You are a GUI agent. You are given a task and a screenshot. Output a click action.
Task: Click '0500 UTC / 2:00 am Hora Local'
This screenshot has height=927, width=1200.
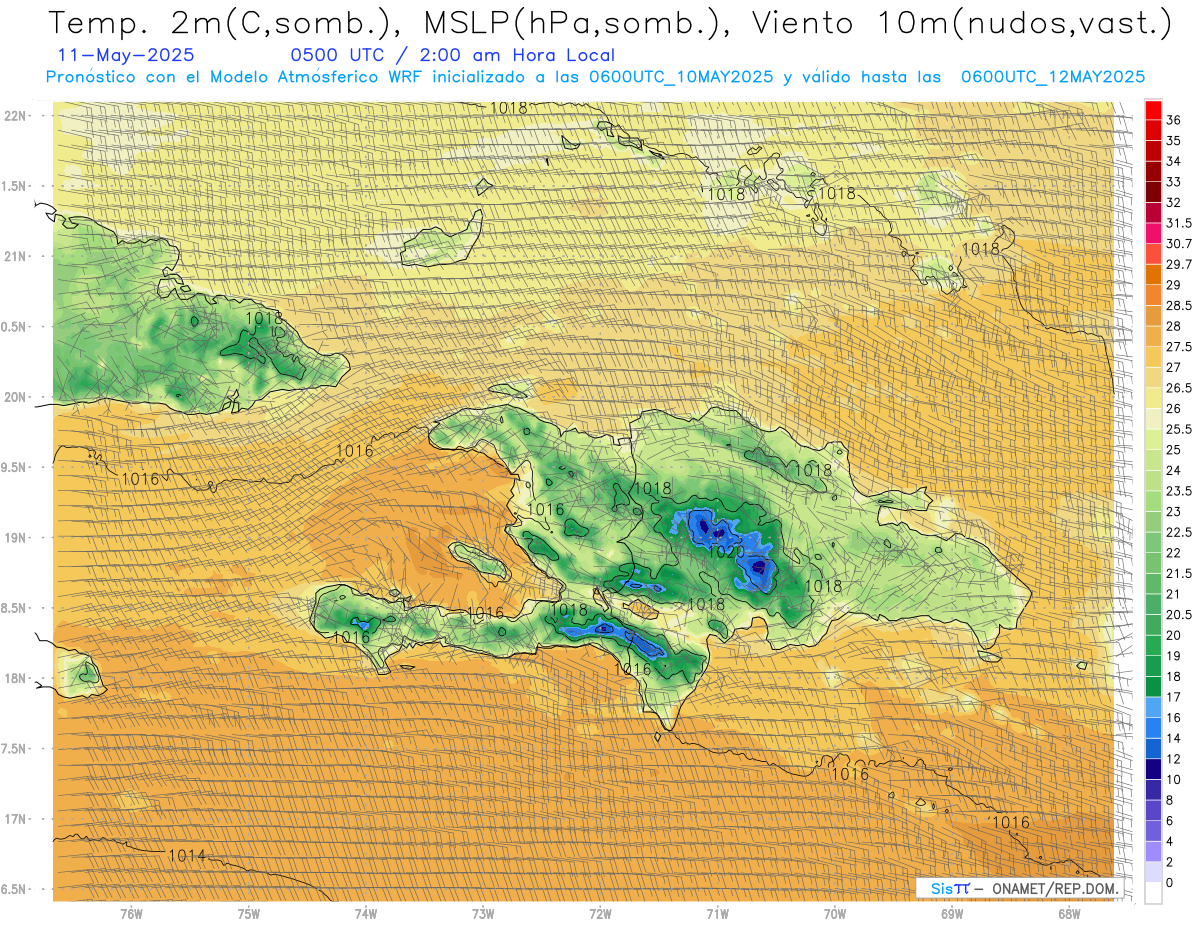452,55
